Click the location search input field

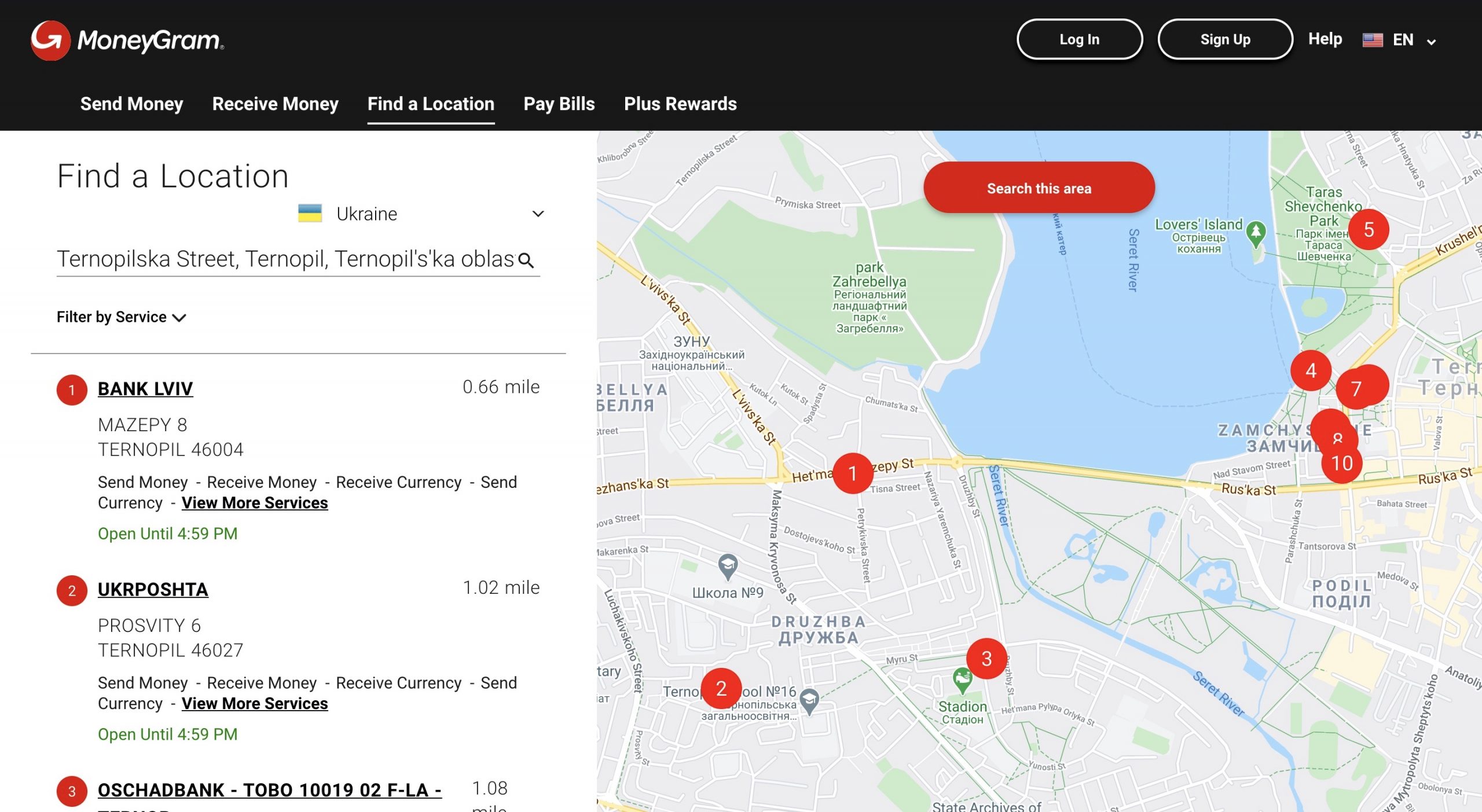click(285, 259)
